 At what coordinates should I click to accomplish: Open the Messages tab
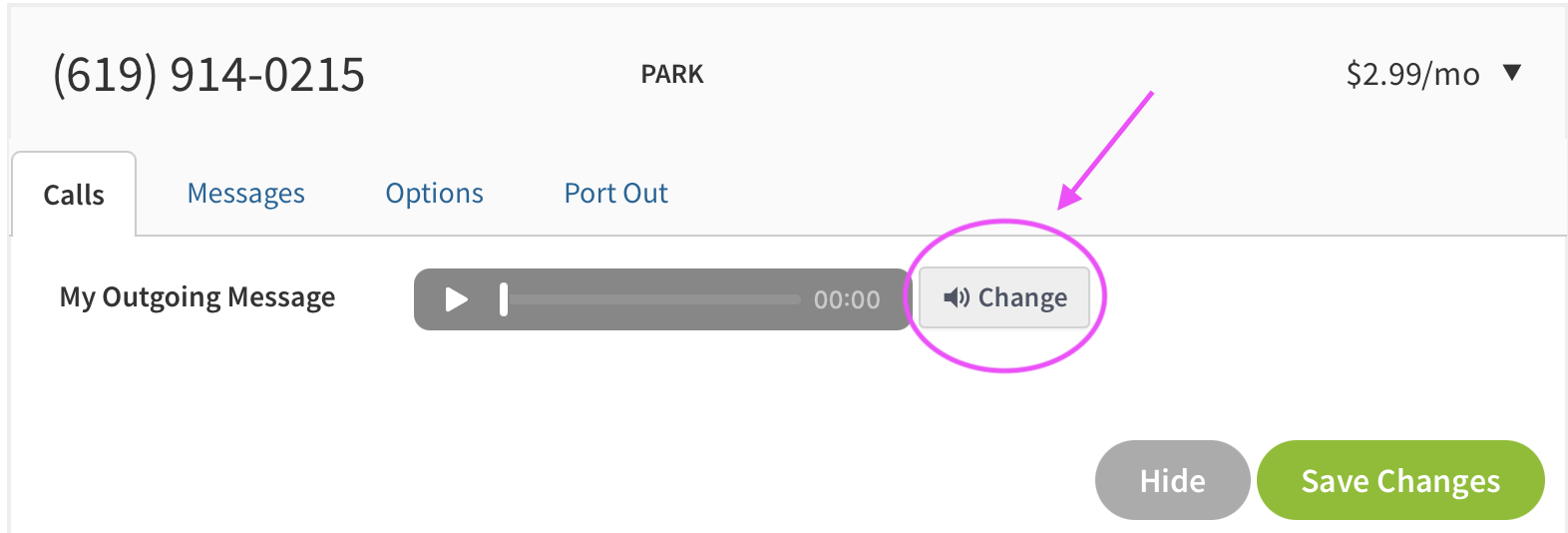(246, 193)
